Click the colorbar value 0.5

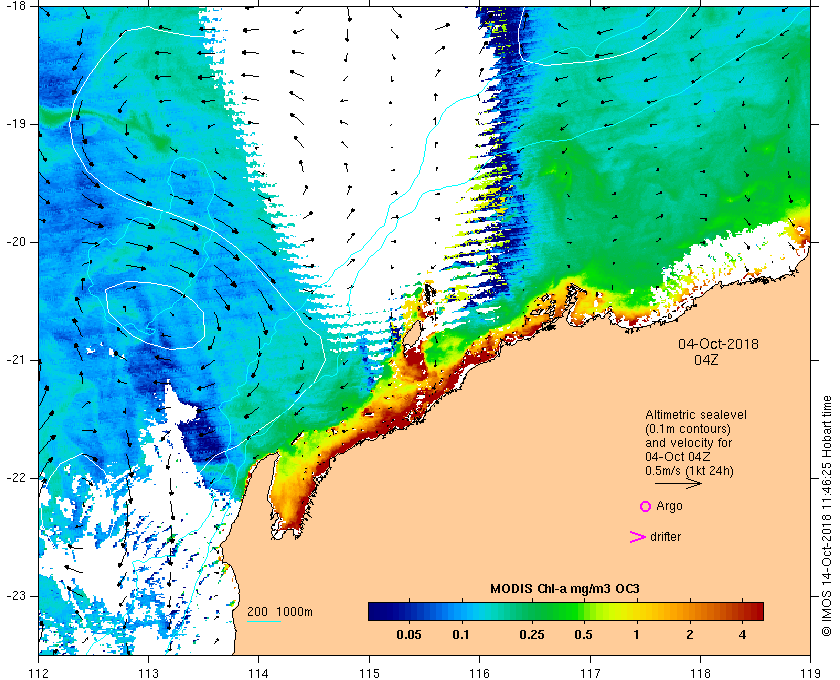[583, 635]
